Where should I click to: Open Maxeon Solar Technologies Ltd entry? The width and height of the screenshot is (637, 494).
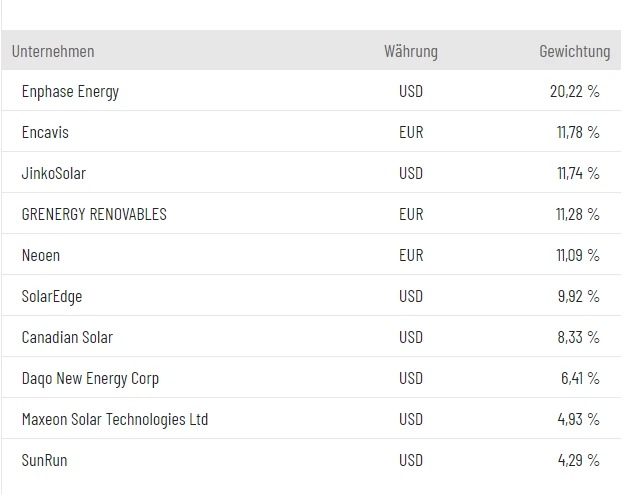[x=115, y=419]
